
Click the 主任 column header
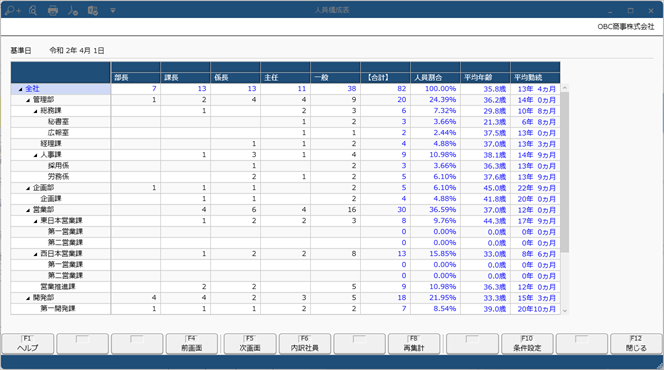285,77
